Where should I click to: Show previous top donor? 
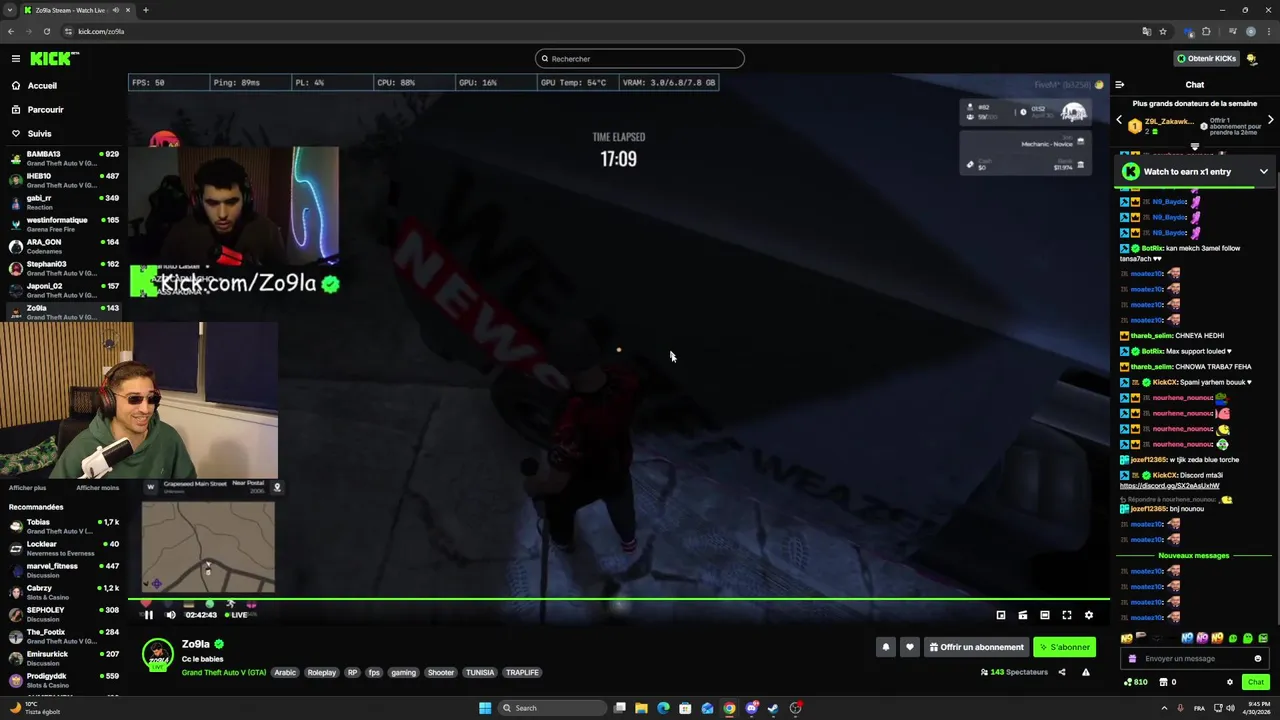[x=1119, y=120]
